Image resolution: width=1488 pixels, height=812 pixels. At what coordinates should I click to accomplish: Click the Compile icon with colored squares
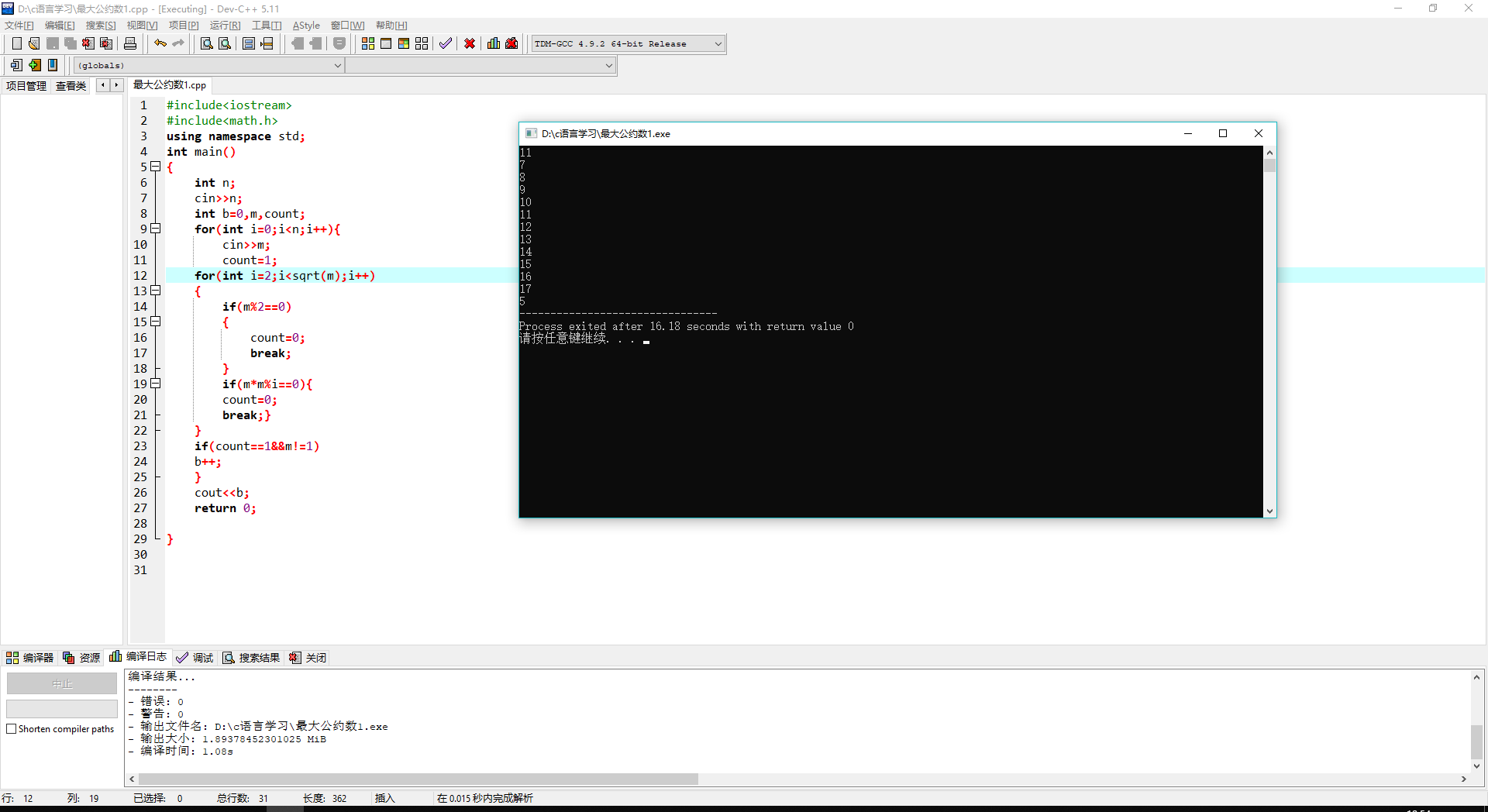click(368, 43)
